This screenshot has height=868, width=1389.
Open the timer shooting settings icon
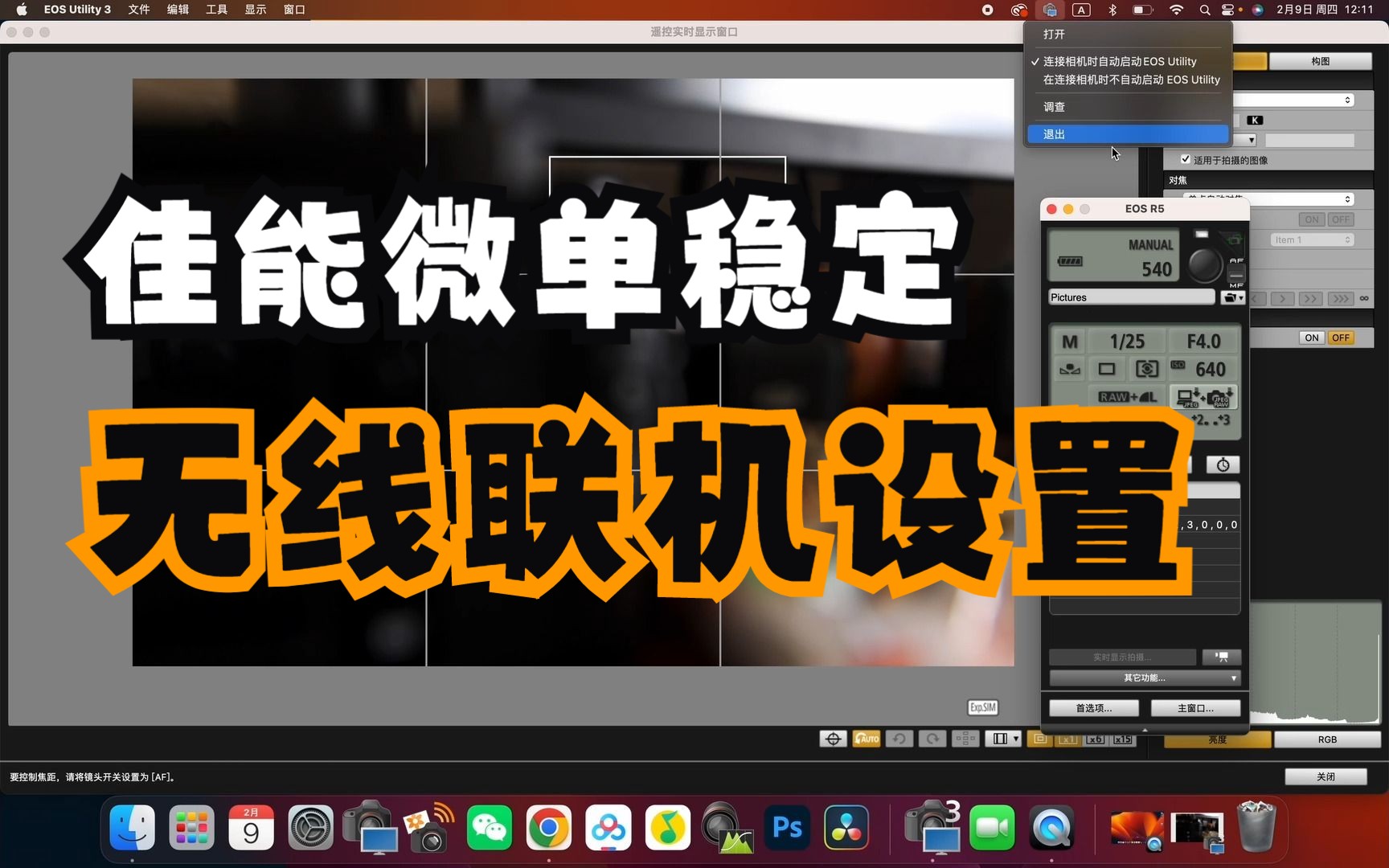point(1223,465)
